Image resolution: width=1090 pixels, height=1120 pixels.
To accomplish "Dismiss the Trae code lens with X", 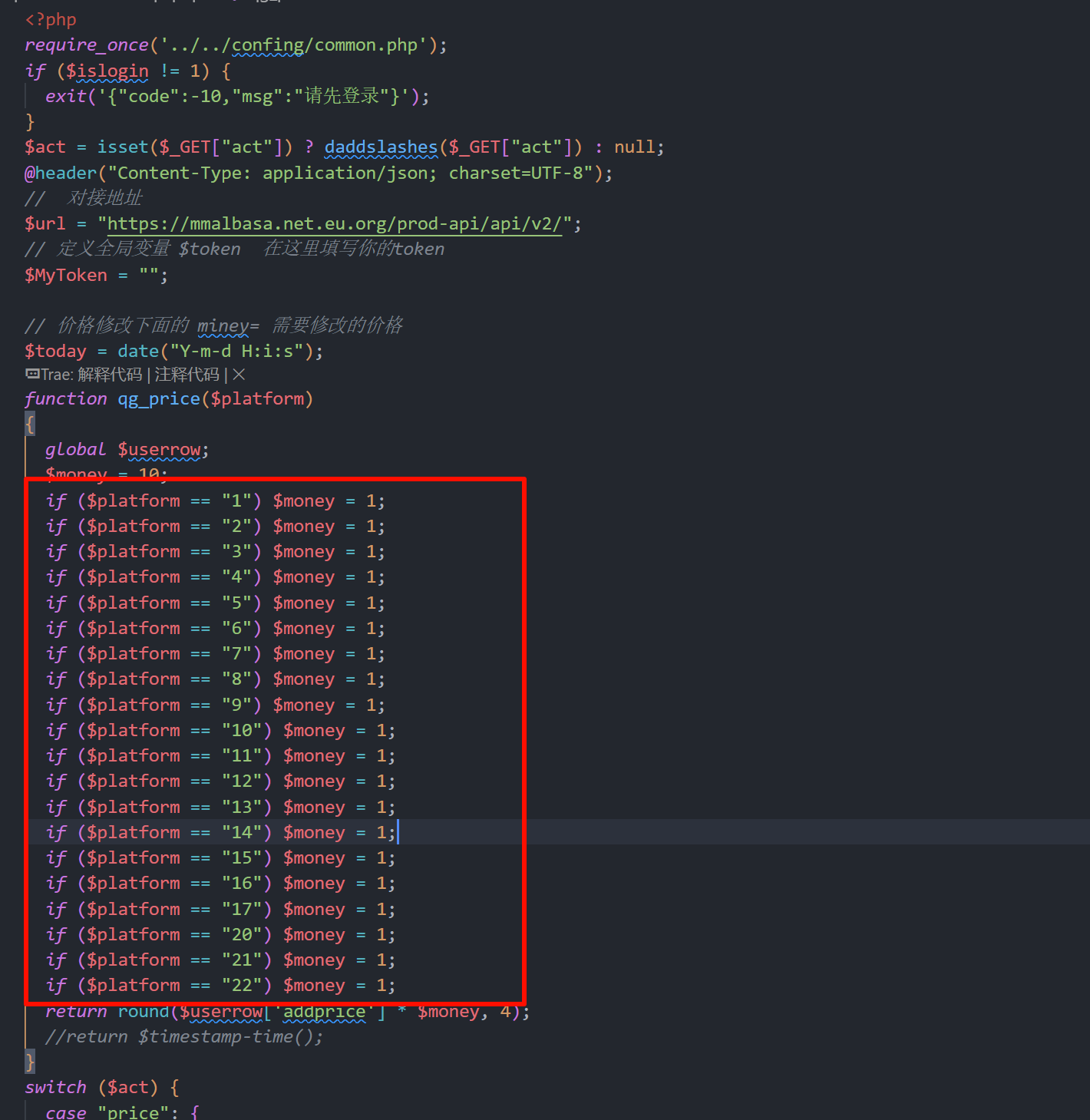I will coord(239,375).
